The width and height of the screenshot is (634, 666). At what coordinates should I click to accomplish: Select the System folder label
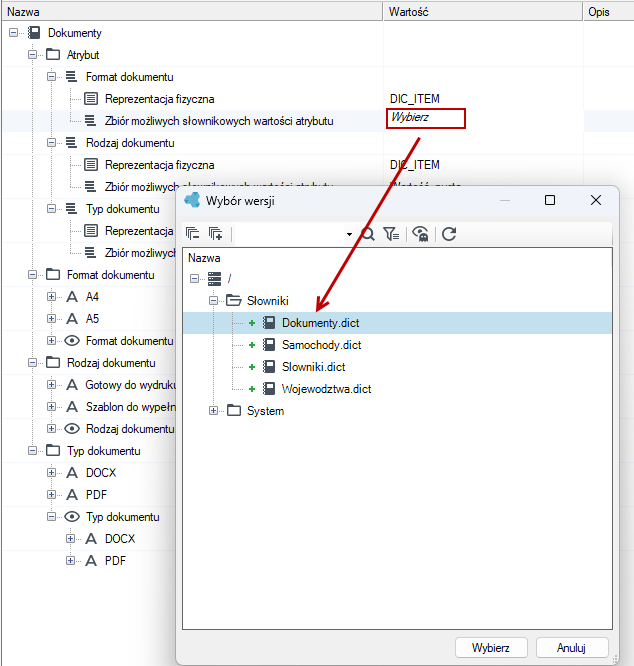click(x=265, y=411)
